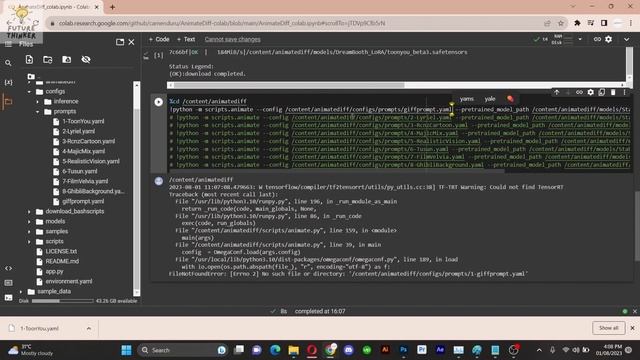Screen dimensions: 640x360
Task: Open the terminal sidebar icon
Action: (x=8, y=298)
